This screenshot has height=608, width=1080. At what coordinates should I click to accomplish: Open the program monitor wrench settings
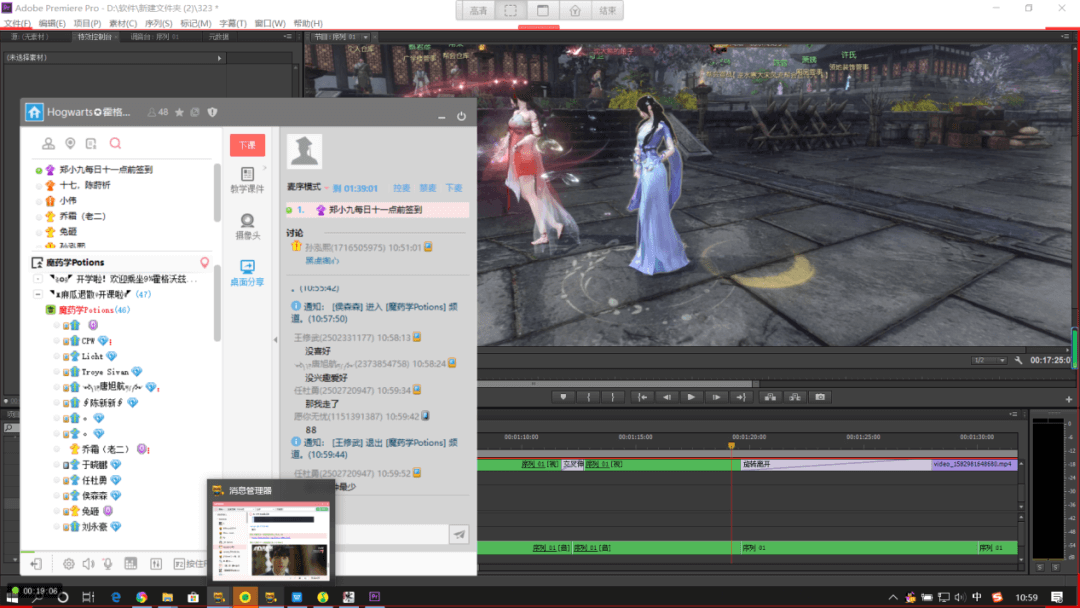click(x=1018, y=360)
